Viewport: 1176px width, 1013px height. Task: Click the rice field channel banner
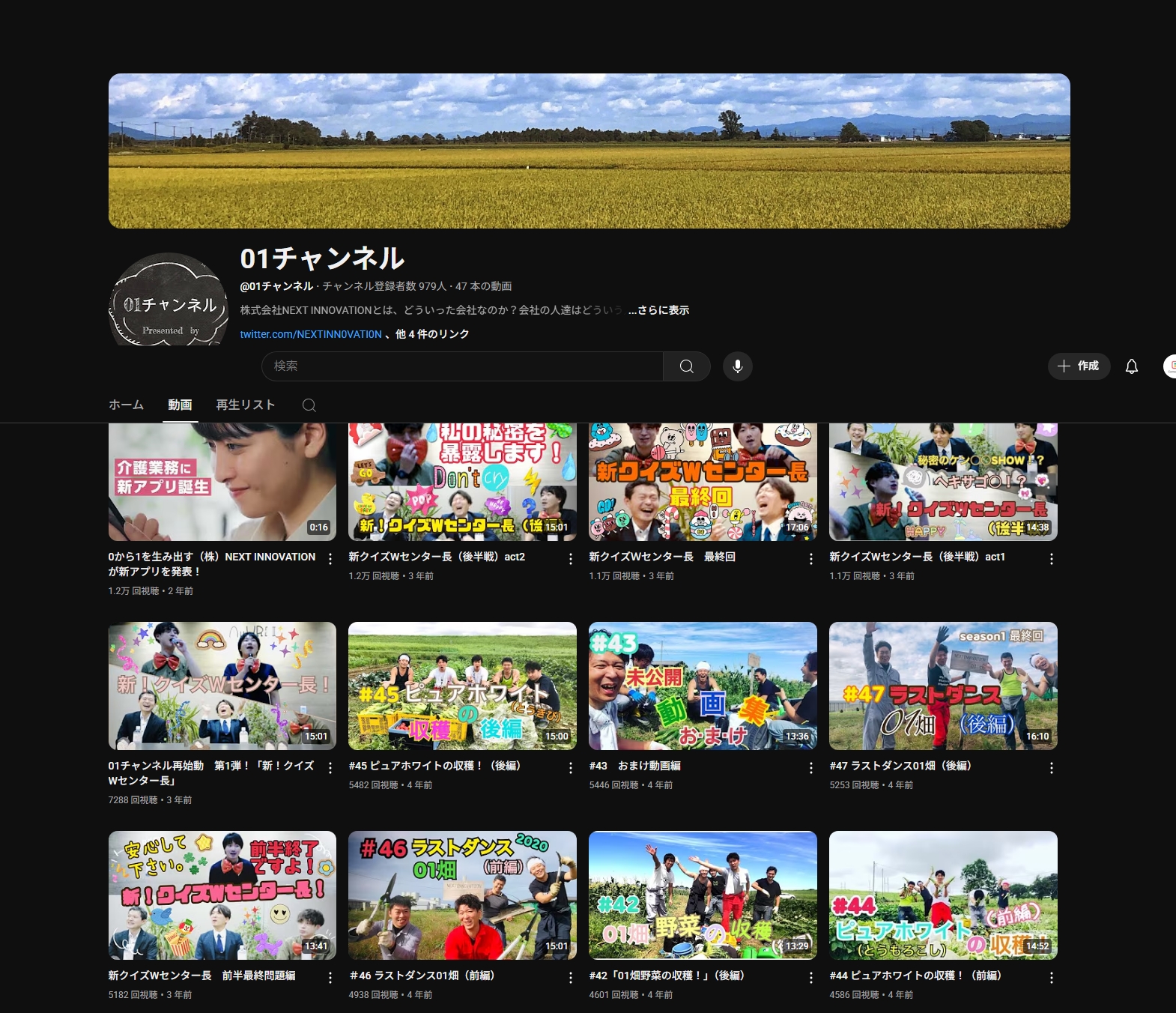click(589, 151)
